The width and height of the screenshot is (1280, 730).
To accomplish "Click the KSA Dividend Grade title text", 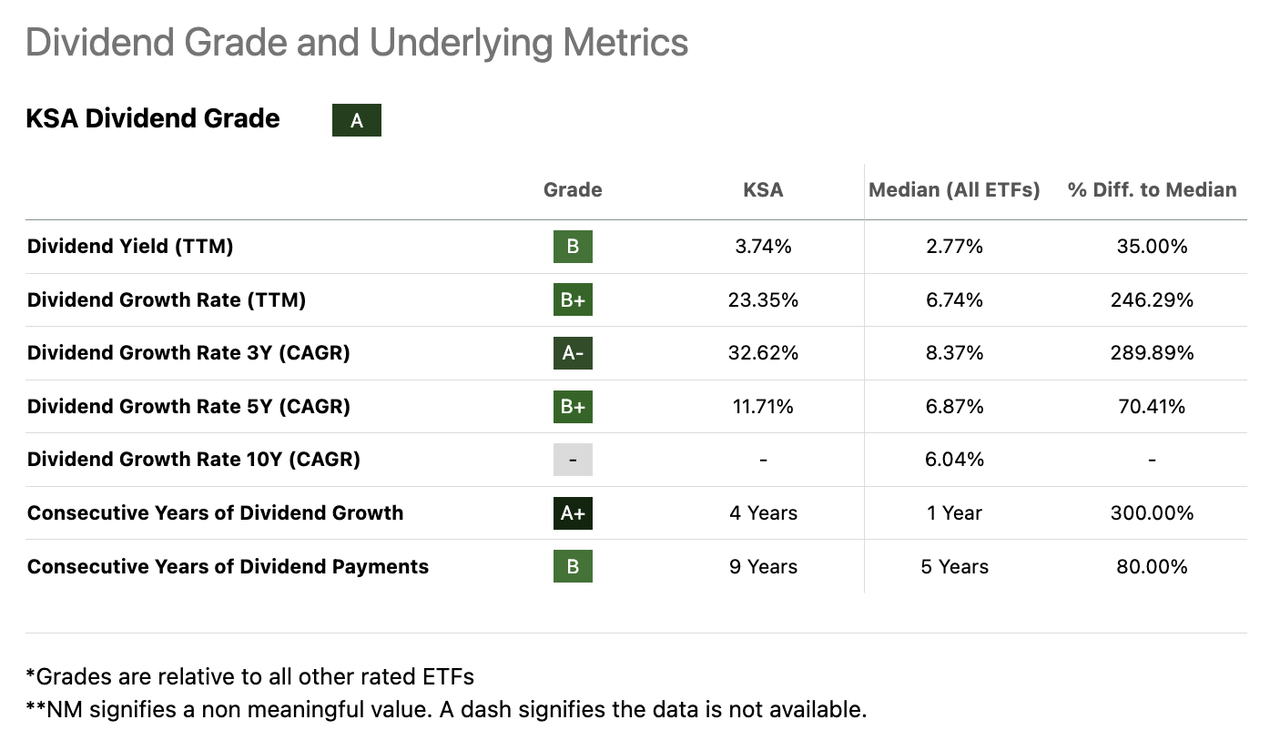I will [152, 119].
